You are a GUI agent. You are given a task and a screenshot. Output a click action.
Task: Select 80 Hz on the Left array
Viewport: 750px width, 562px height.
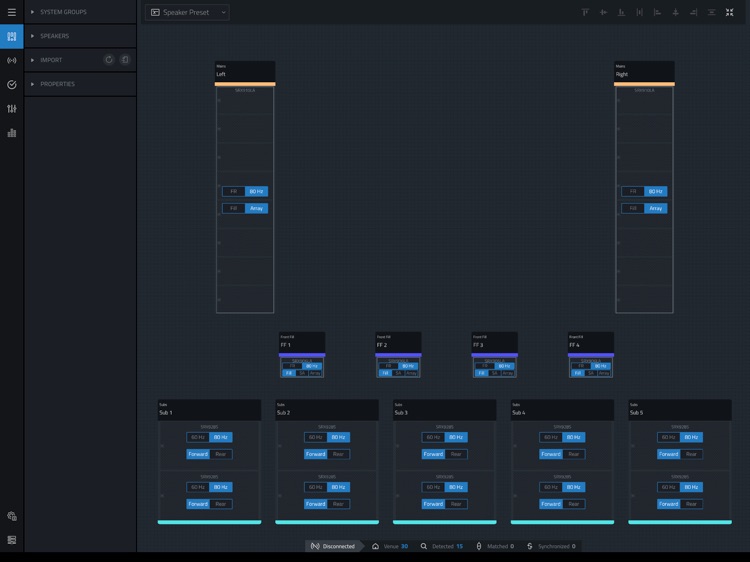coord(256,191)
